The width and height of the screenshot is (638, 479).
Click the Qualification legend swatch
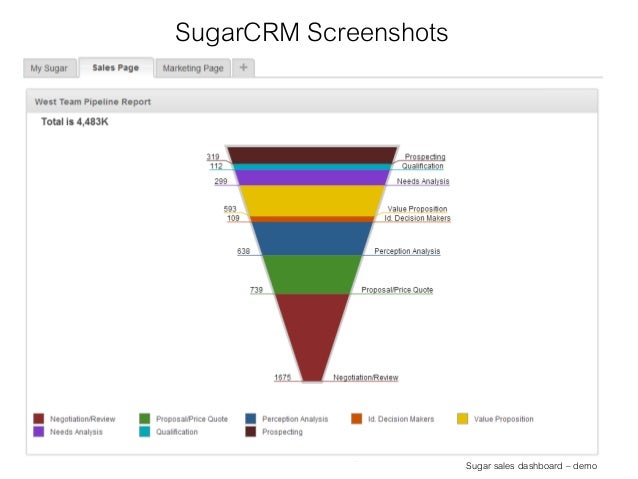pos(144,432)
